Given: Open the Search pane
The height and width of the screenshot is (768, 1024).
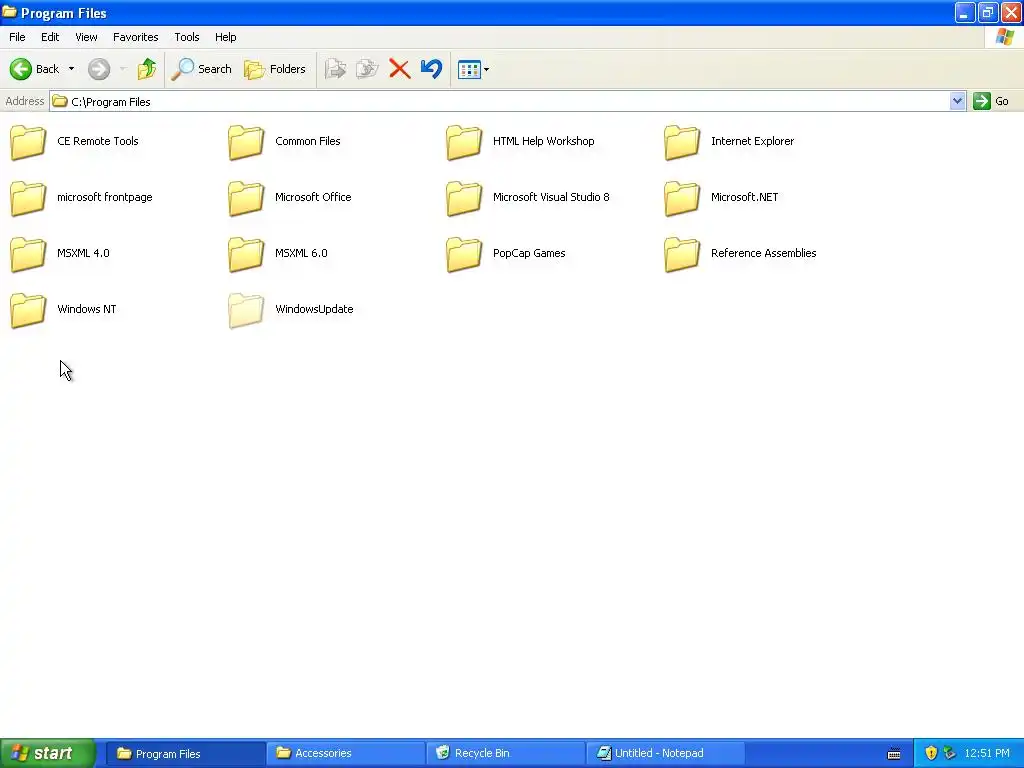Looking at the screenshot, I should point(201,69).
